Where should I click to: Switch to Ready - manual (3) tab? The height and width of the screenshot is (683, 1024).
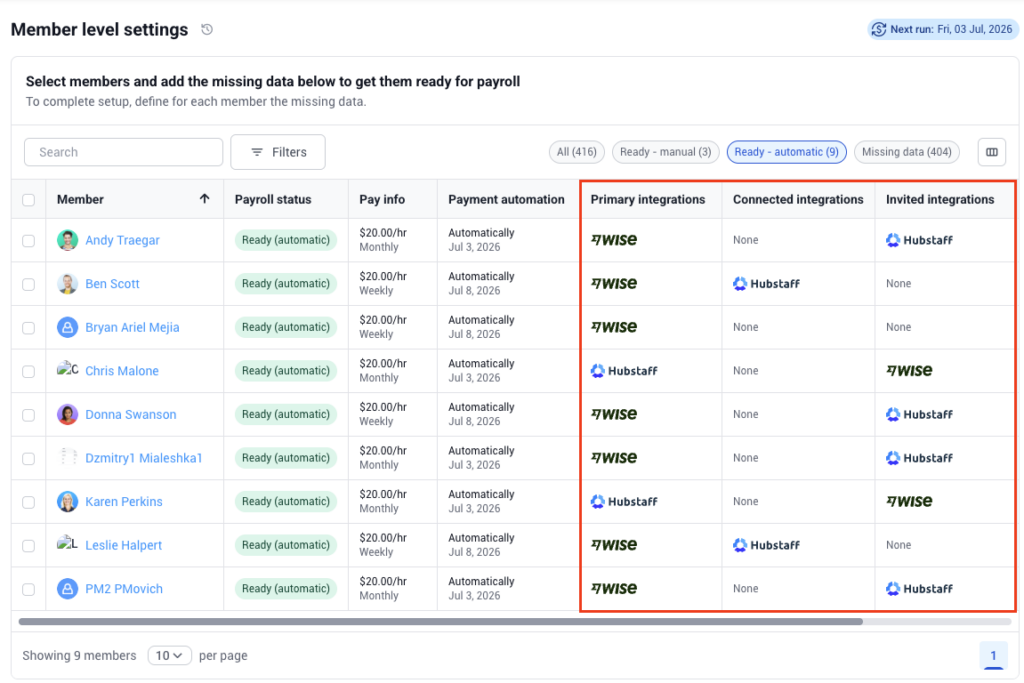(665, 152)
